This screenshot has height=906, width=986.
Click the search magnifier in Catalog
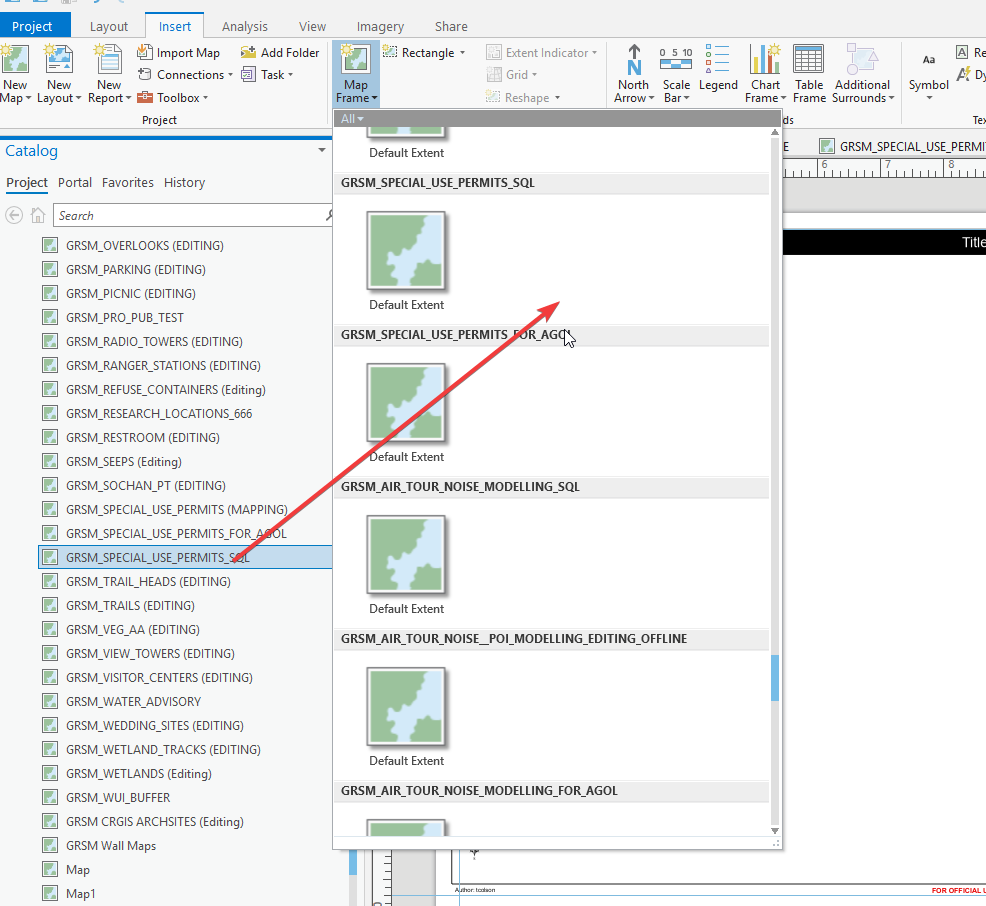[x=329, y=215]
